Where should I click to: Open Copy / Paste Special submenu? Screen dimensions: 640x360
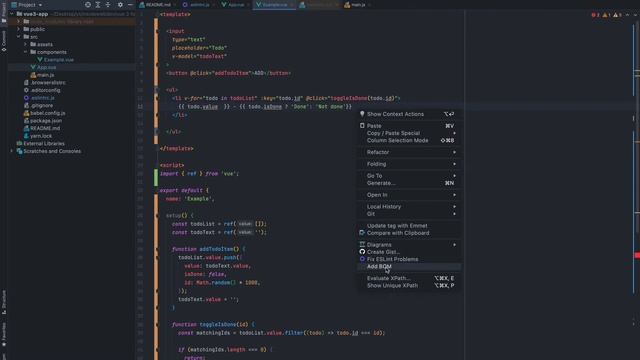(x=410, y=133)
